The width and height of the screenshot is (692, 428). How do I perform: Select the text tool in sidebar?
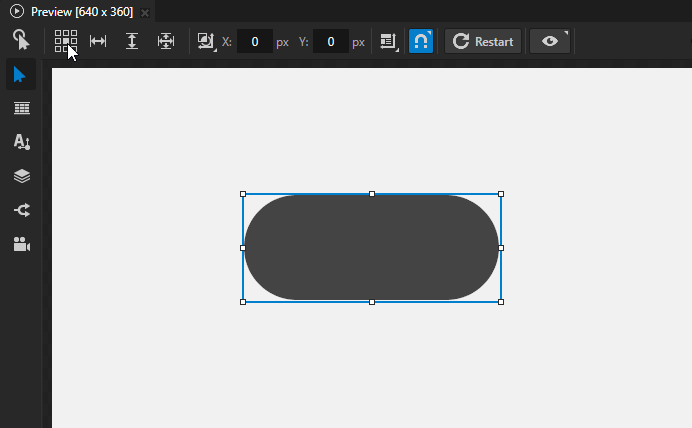click(x=21, y=142)
